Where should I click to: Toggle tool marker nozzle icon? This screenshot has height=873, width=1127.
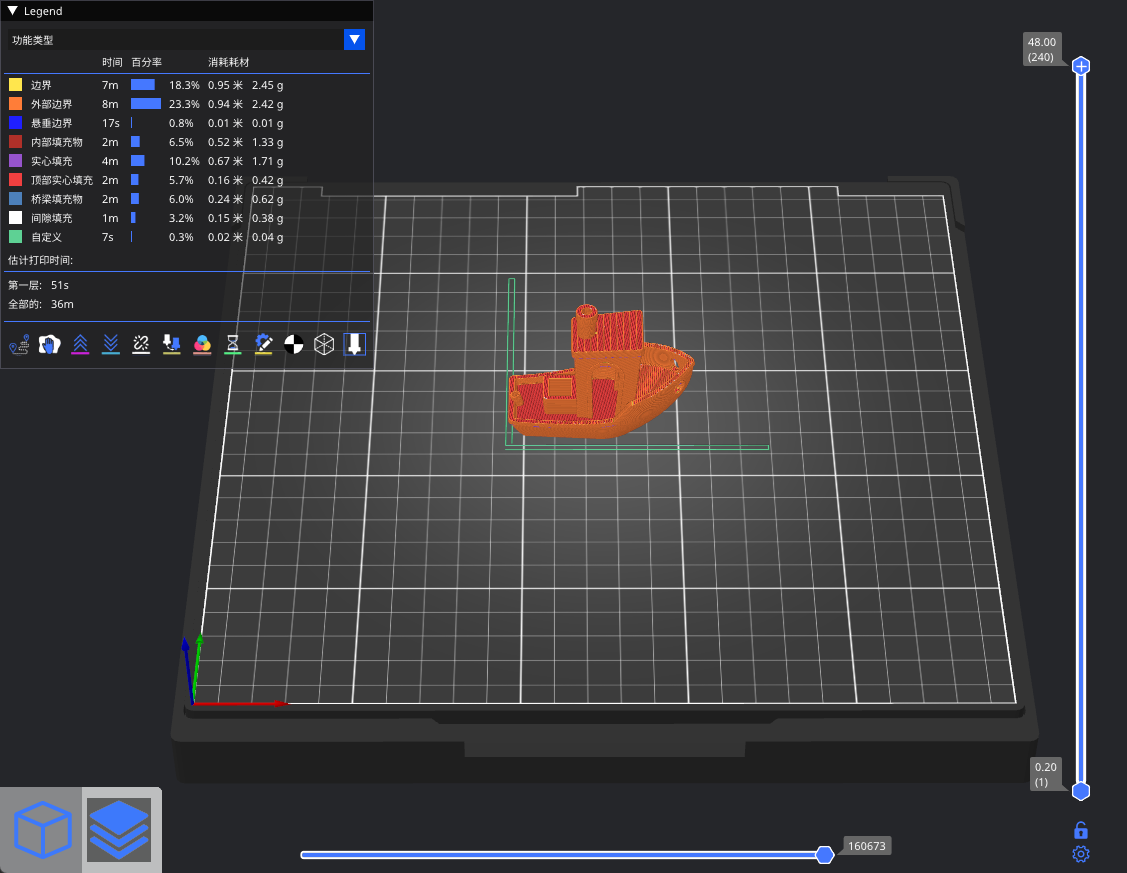(355, 345)
